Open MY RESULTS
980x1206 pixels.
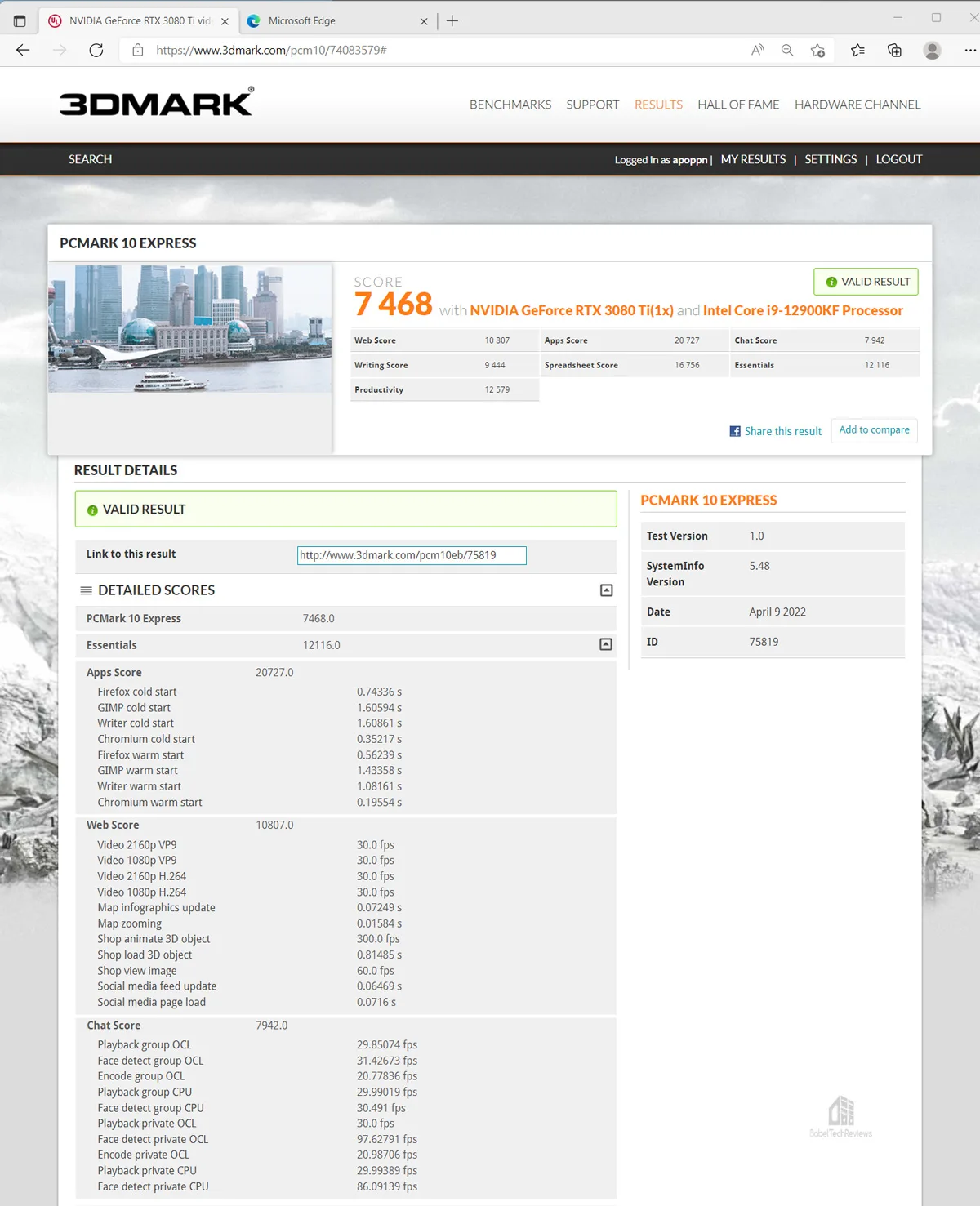tap(753, 159)
